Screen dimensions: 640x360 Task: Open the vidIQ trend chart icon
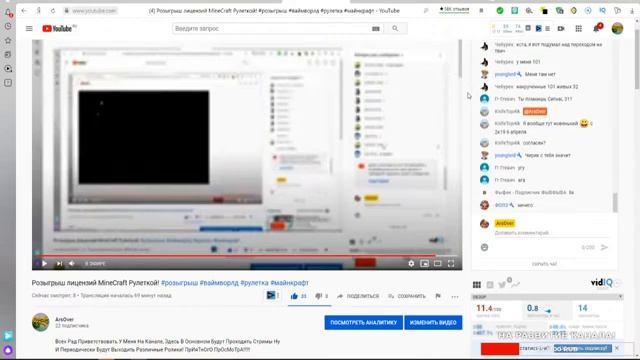pyautogui.click(x=515, y=284)
